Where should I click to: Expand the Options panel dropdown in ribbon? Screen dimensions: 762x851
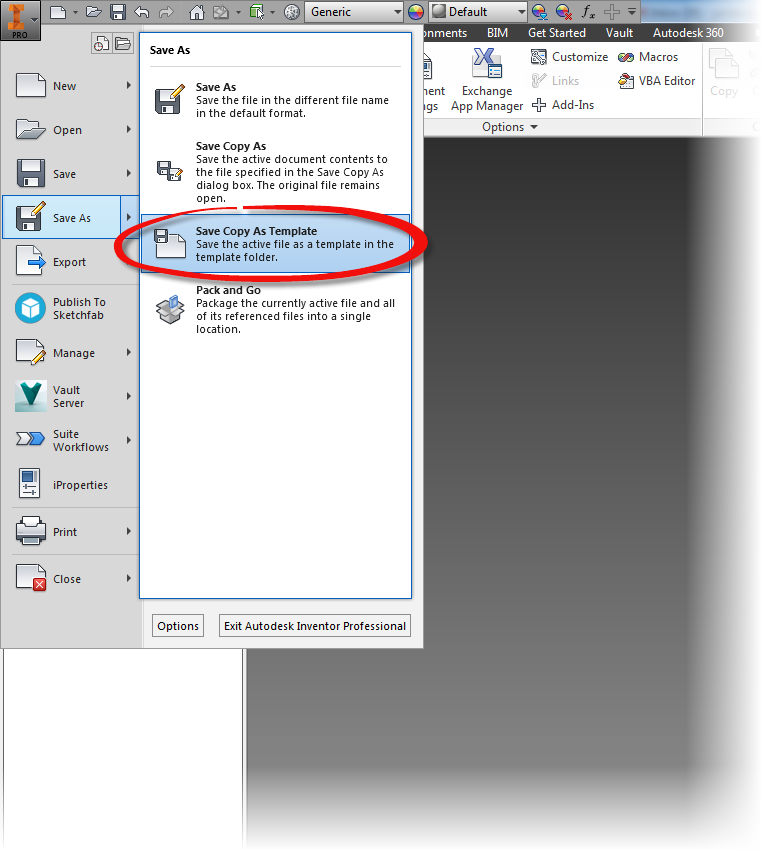[510, 127]
